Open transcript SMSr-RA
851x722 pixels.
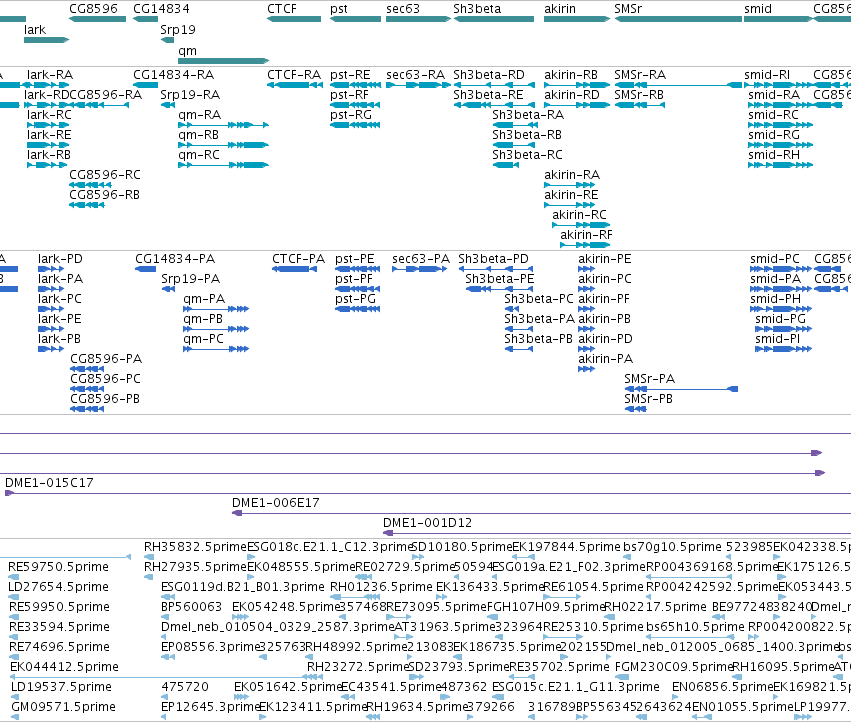pos(640,75)
